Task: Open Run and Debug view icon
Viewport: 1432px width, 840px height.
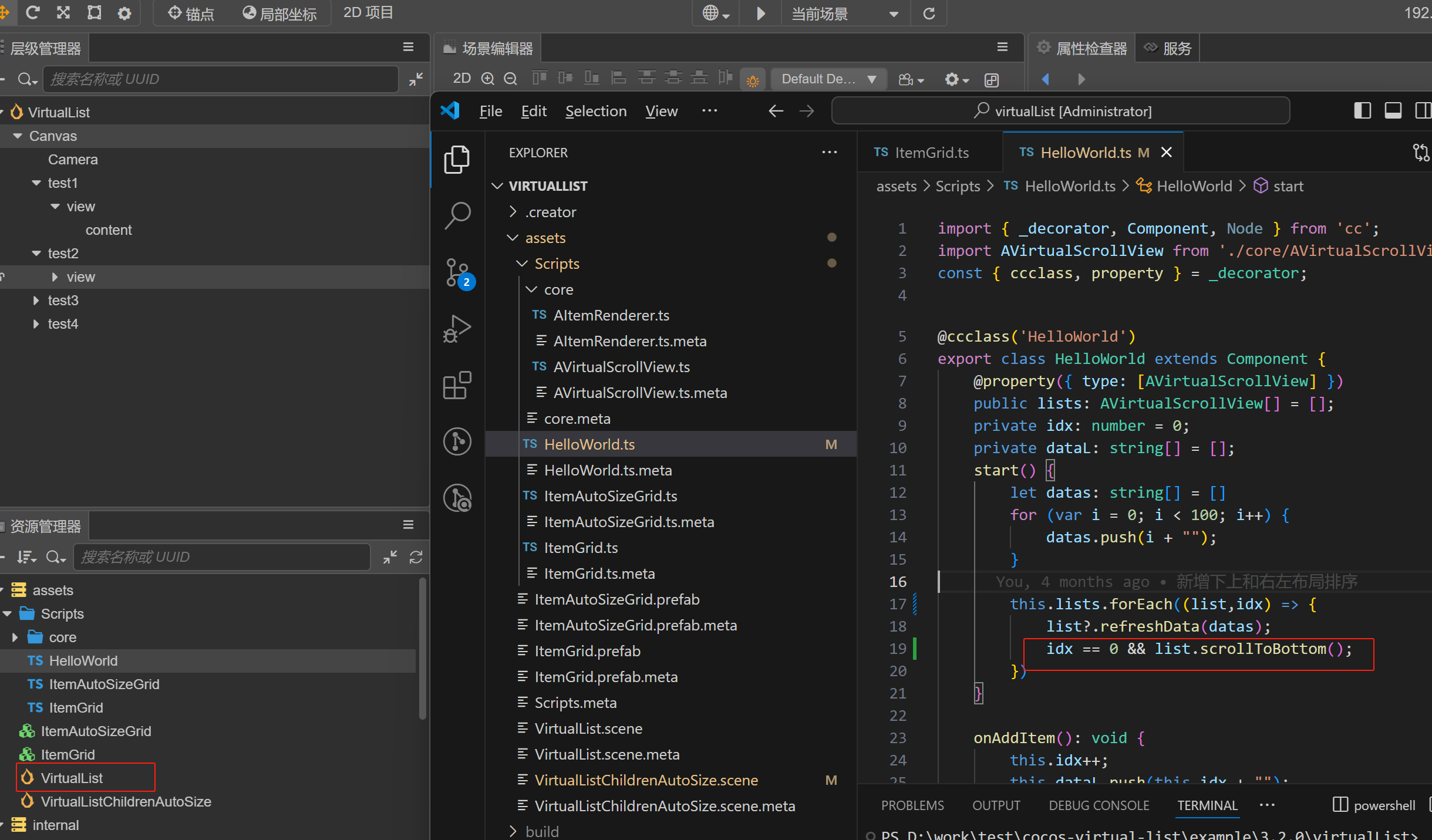Action: [457, 329]
